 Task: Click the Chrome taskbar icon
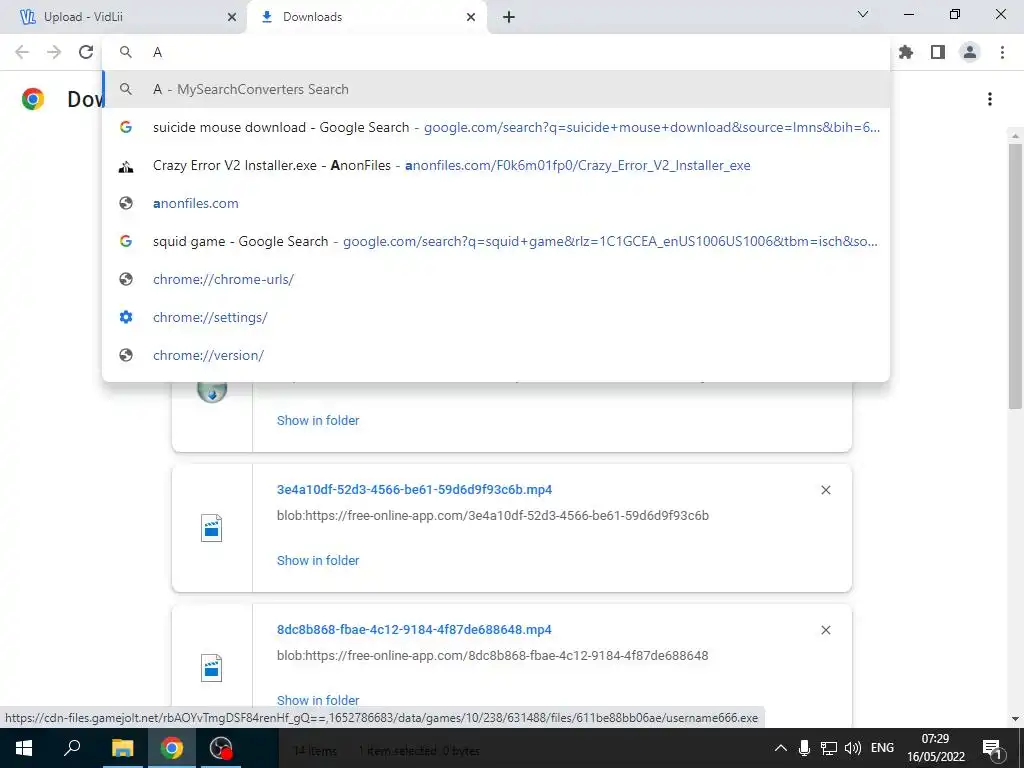point(172,748)
